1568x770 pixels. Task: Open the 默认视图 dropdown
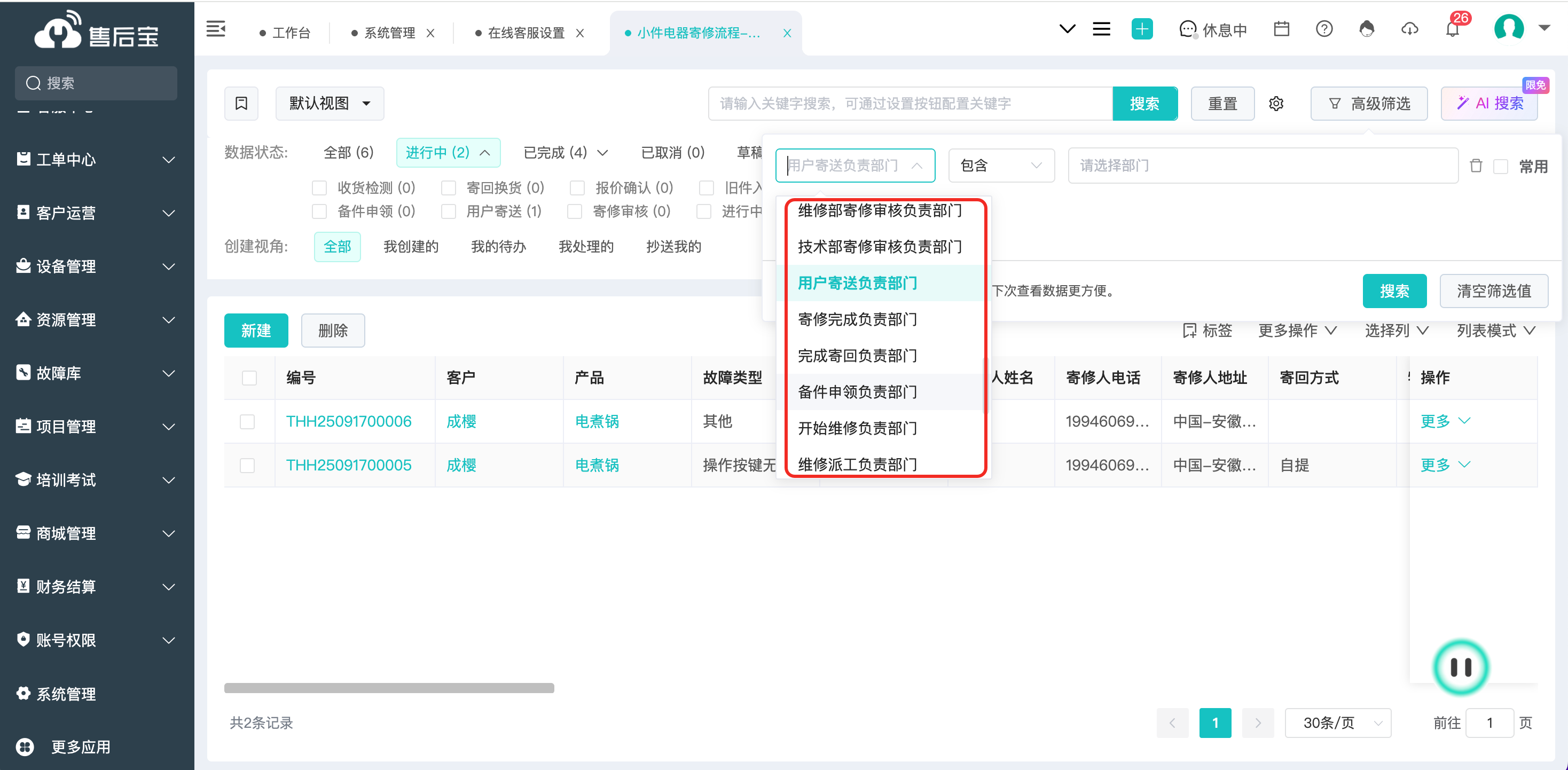point(330,104)
